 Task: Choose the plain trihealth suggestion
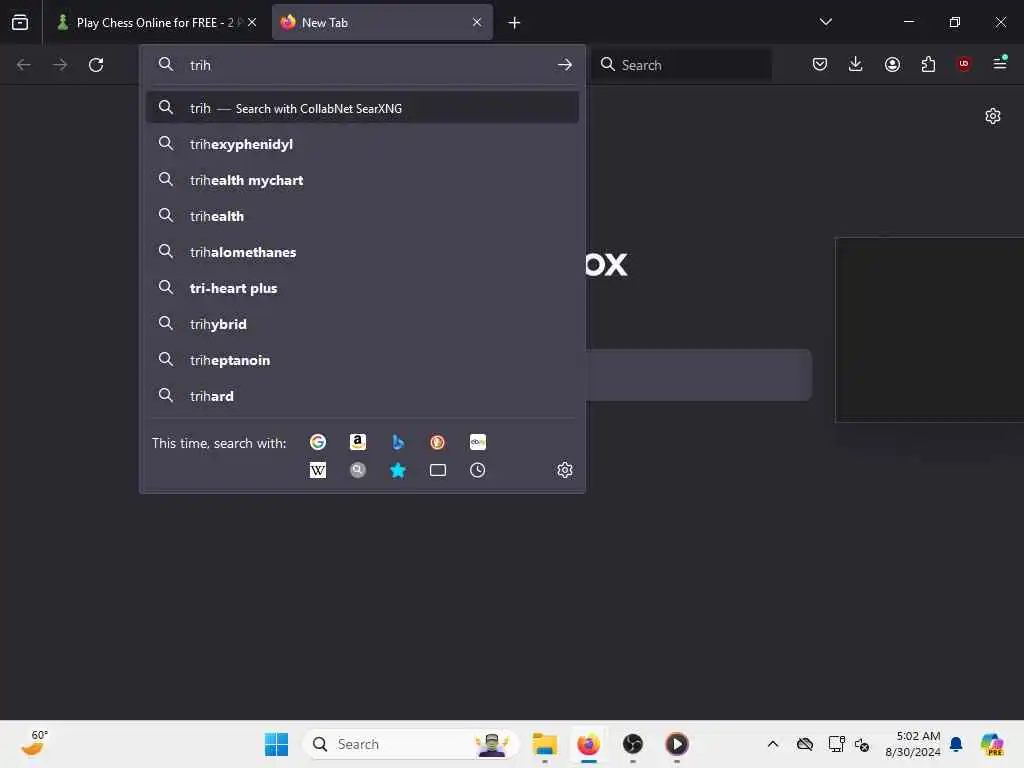tap(362, 216)
